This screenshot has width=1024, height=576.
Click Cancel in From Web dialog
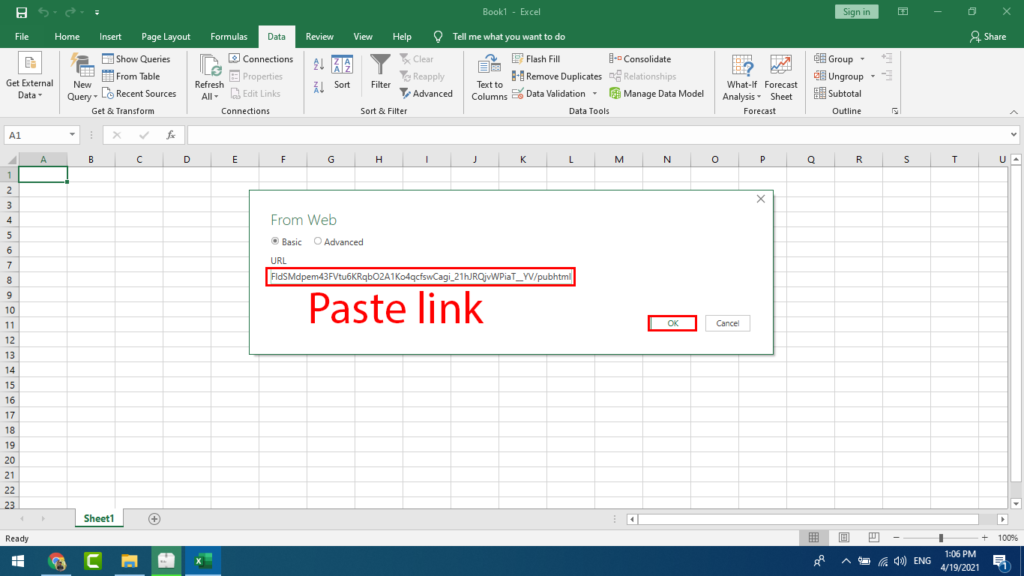[x=728, y=323]
